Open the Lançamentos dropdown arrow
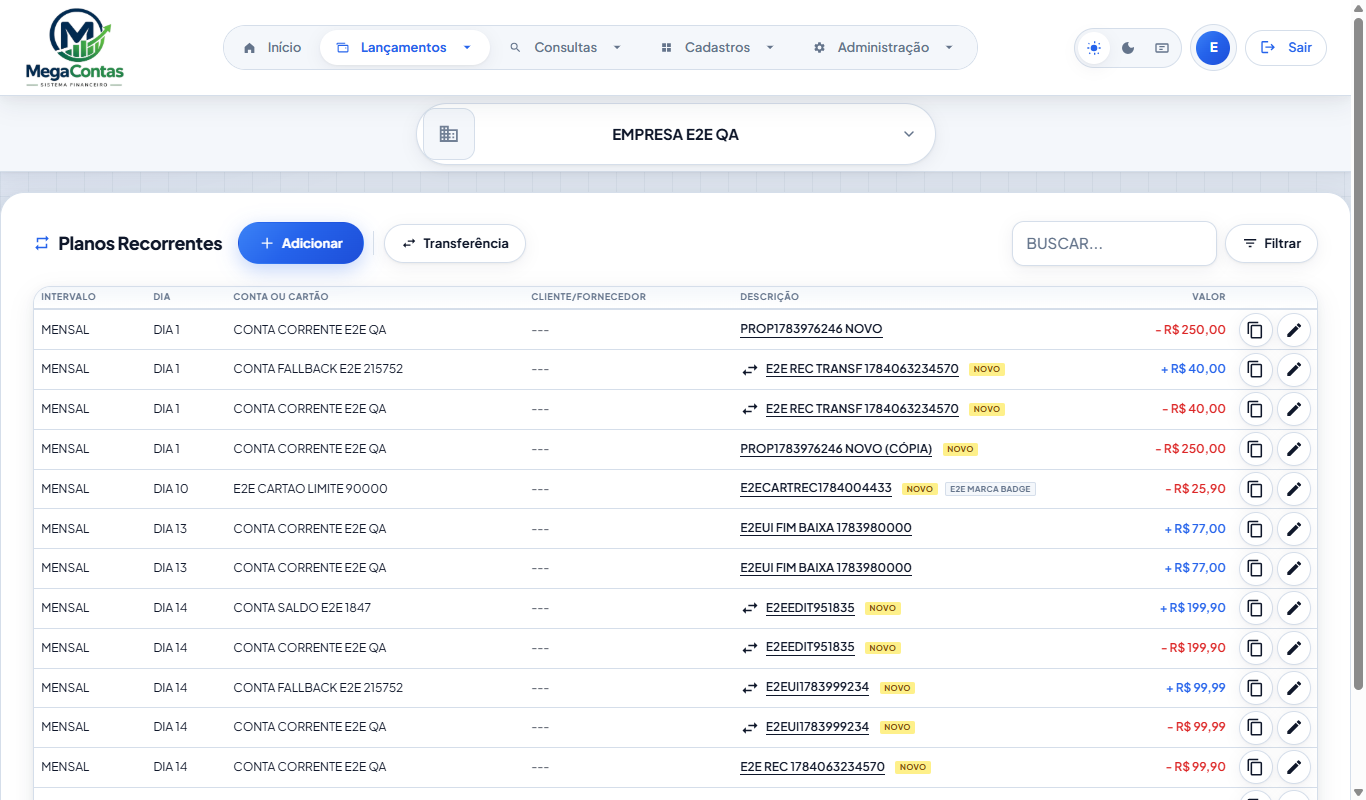 [467, 47]
